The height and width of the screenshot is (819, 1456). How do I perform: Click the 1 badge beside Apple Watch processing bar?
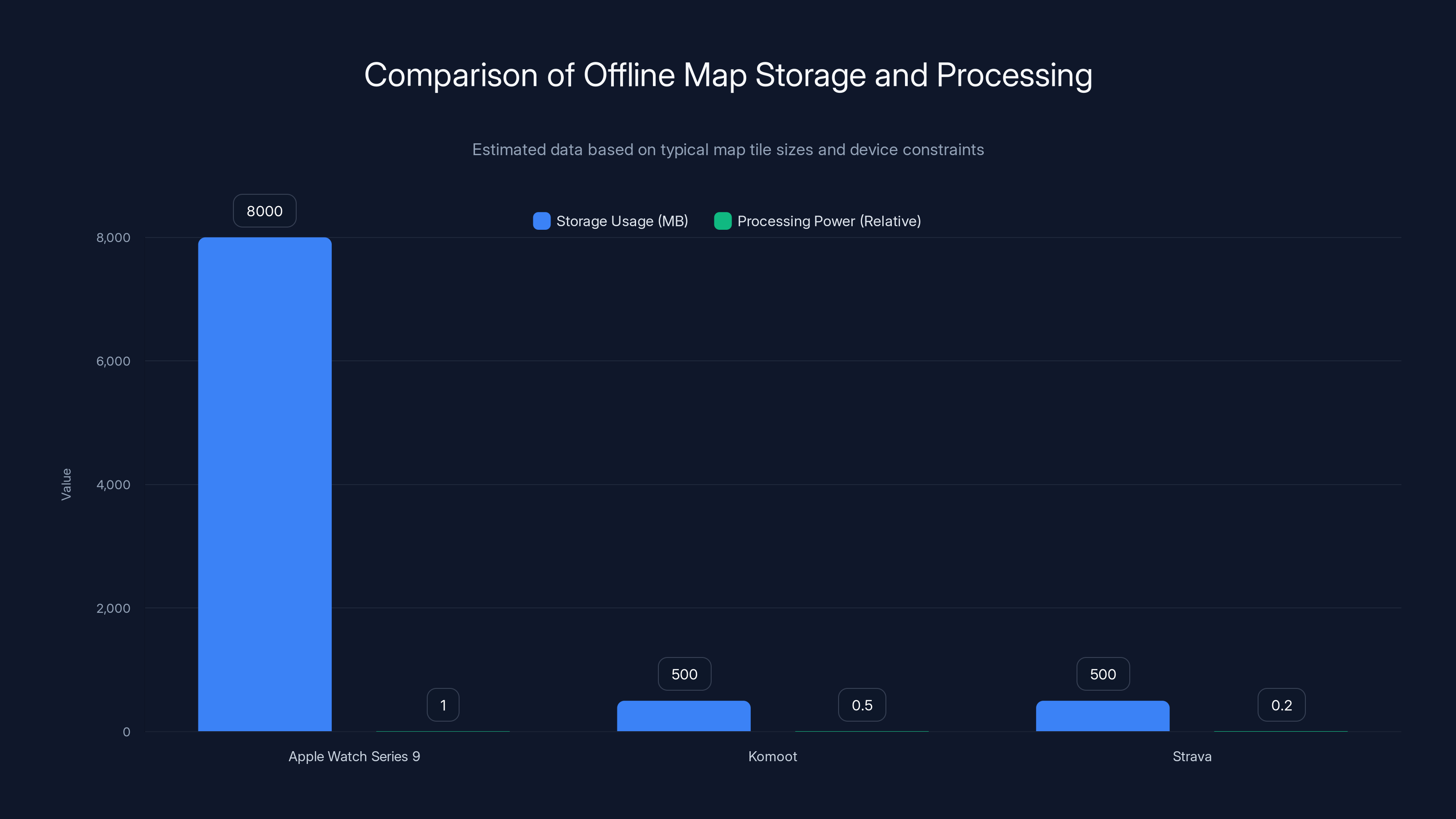click(x=443, y=704)
